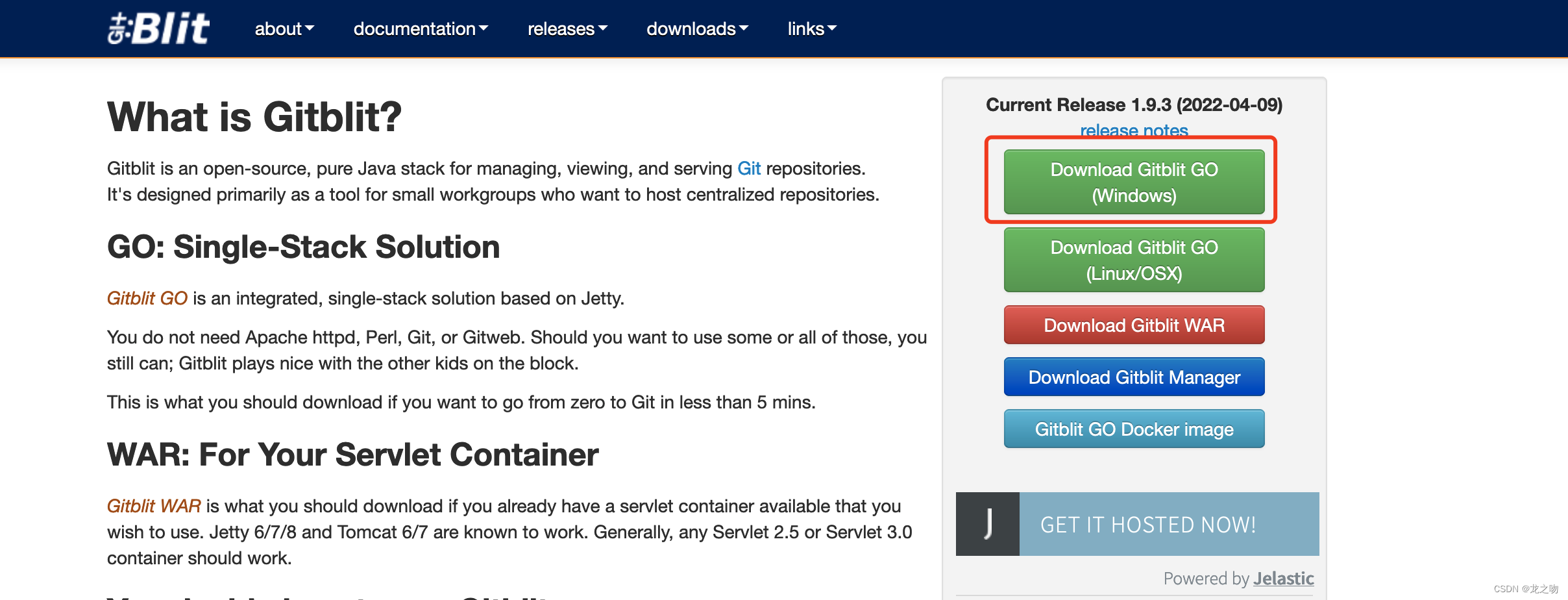Open the about dropdown menu
1568x600 pixels.
(x=284, y=29)
